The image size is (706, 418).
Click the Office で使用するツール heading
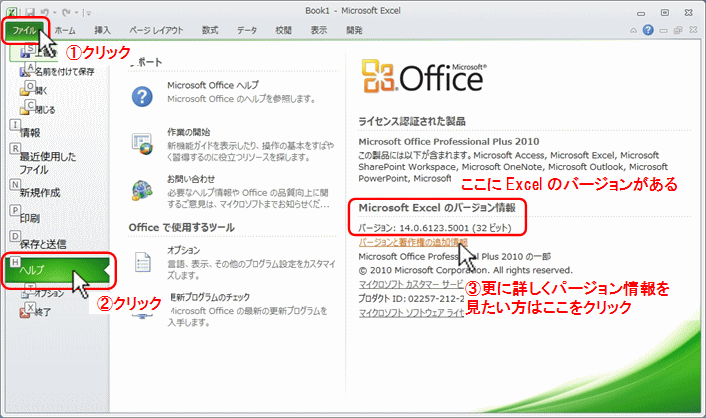[x=181, y=227]
